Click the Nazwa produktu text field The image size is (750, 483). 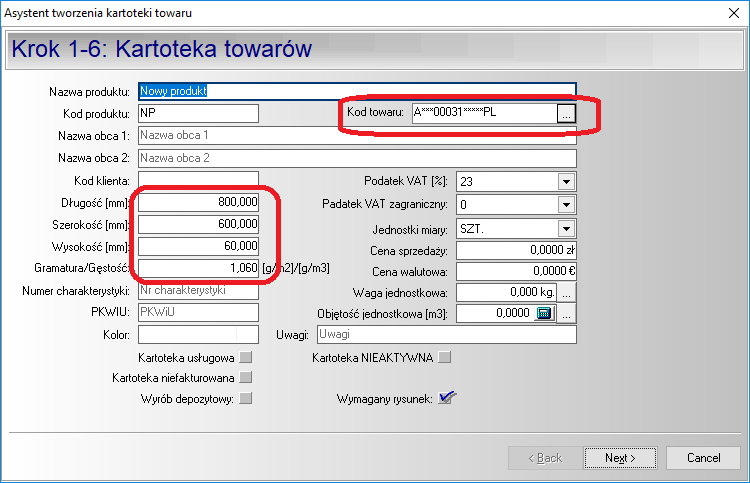tap(356, 91)
